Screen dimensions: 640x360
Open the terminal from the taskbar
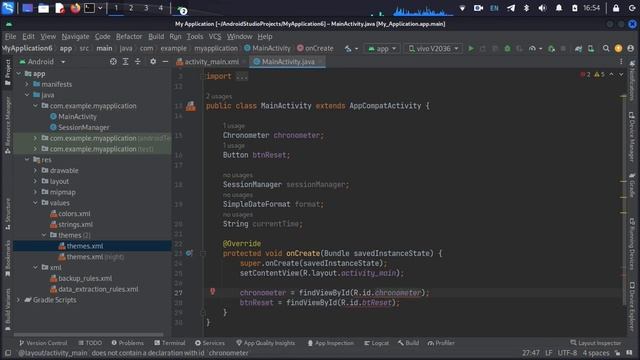tap(89, 8)
